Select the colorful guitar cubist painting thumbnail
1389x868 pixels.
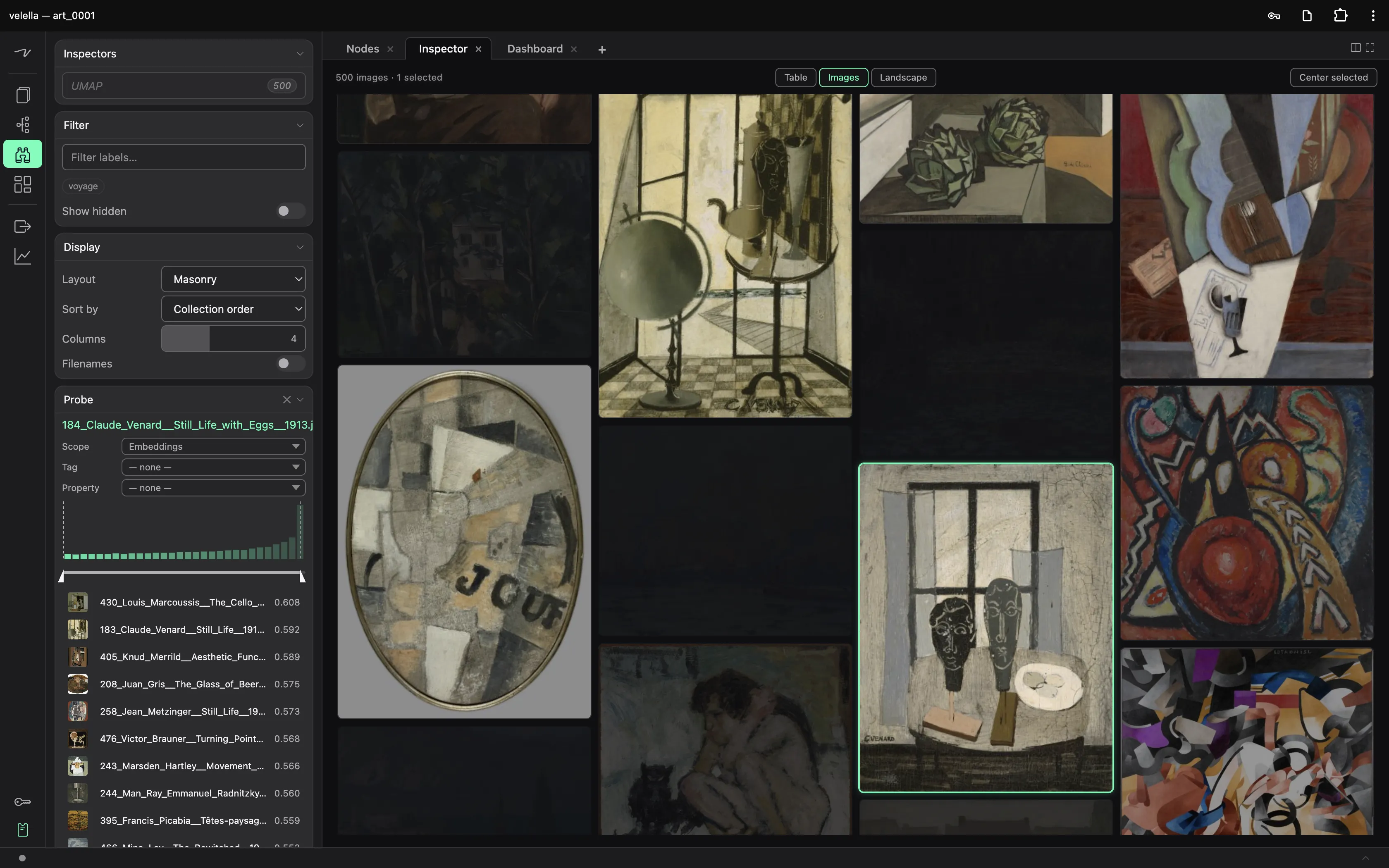click(x=1246, y=236)
